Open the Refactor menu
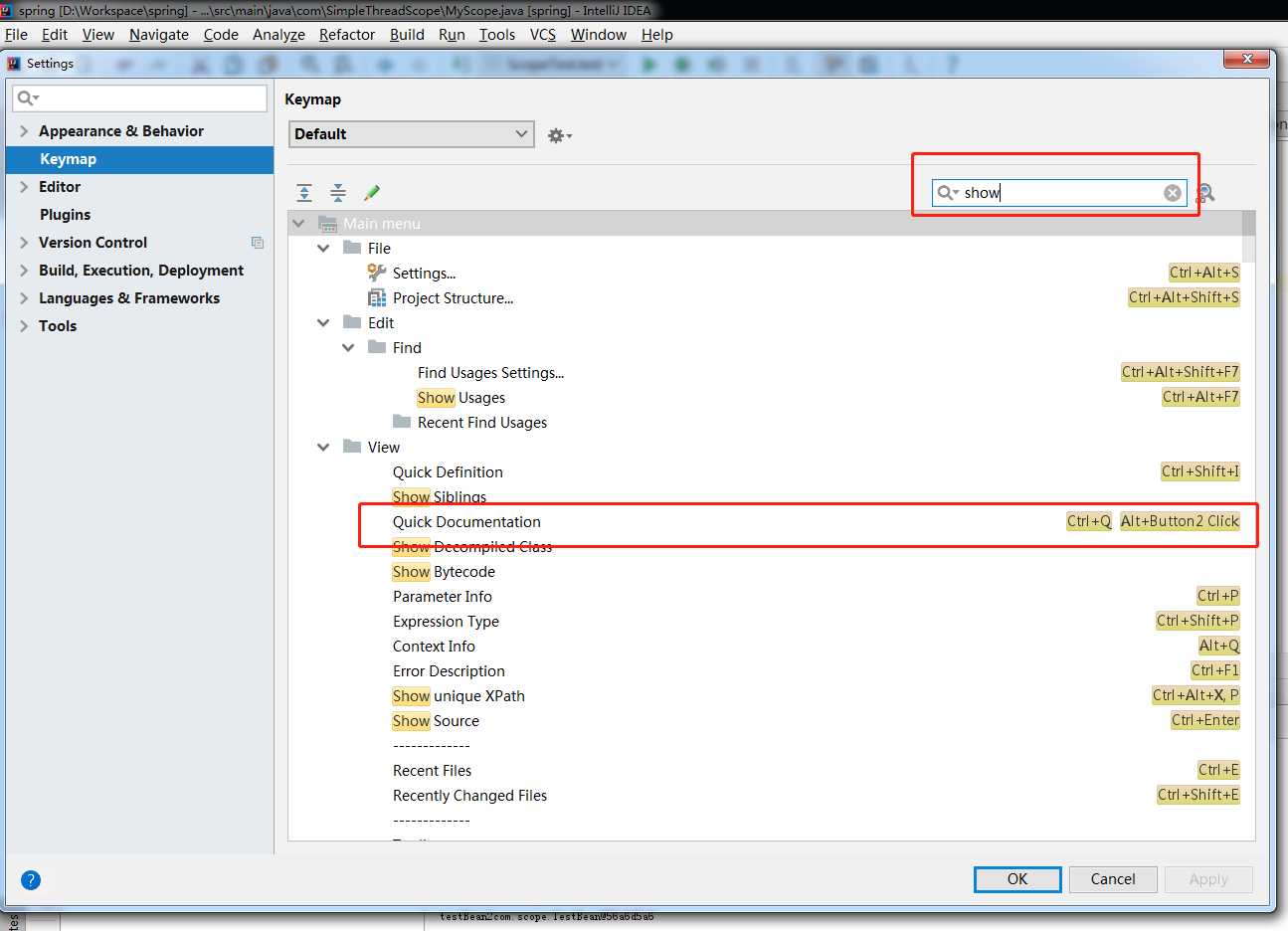This screenshot has height=931, width=1288. pos(347,34)
